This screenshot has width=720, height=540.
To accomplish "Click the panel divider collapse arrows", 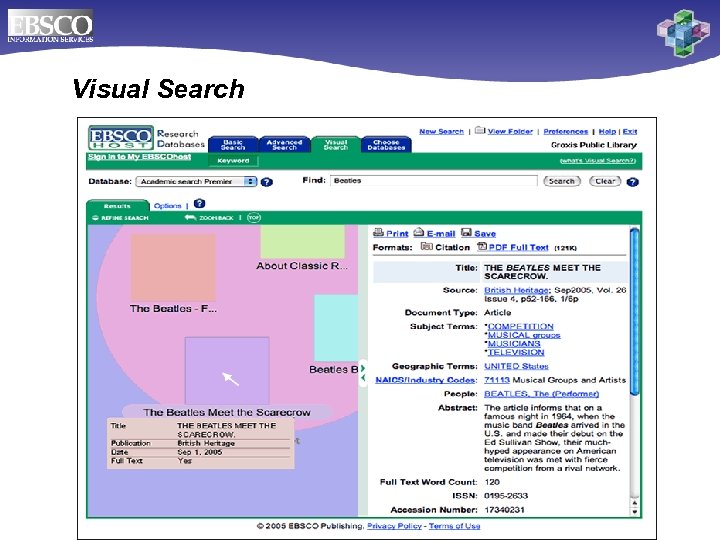I will tap(363, 373).
